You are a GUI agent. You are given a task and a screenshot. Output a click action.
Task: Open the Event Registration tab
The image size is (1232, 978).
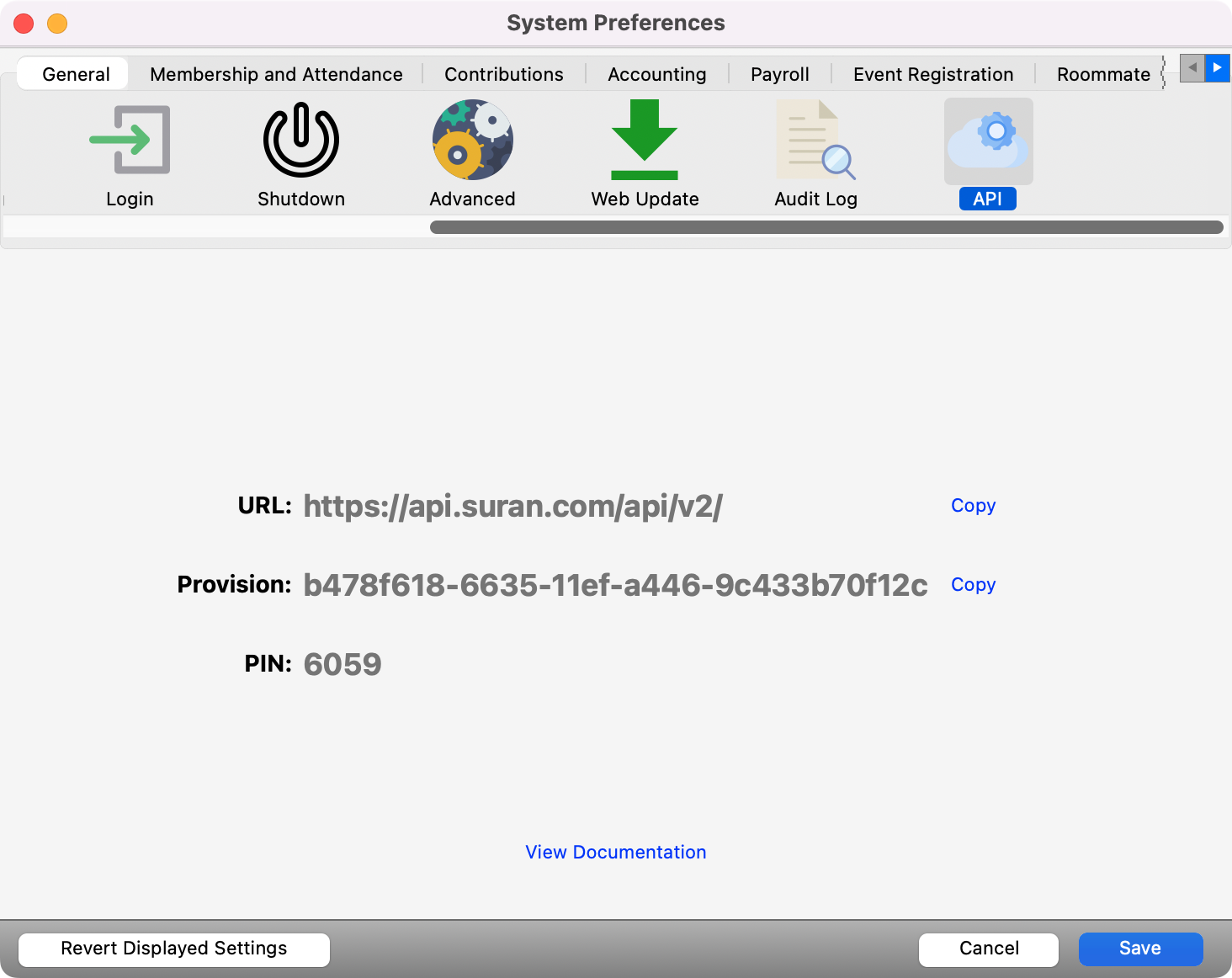[x=932, y=74]
